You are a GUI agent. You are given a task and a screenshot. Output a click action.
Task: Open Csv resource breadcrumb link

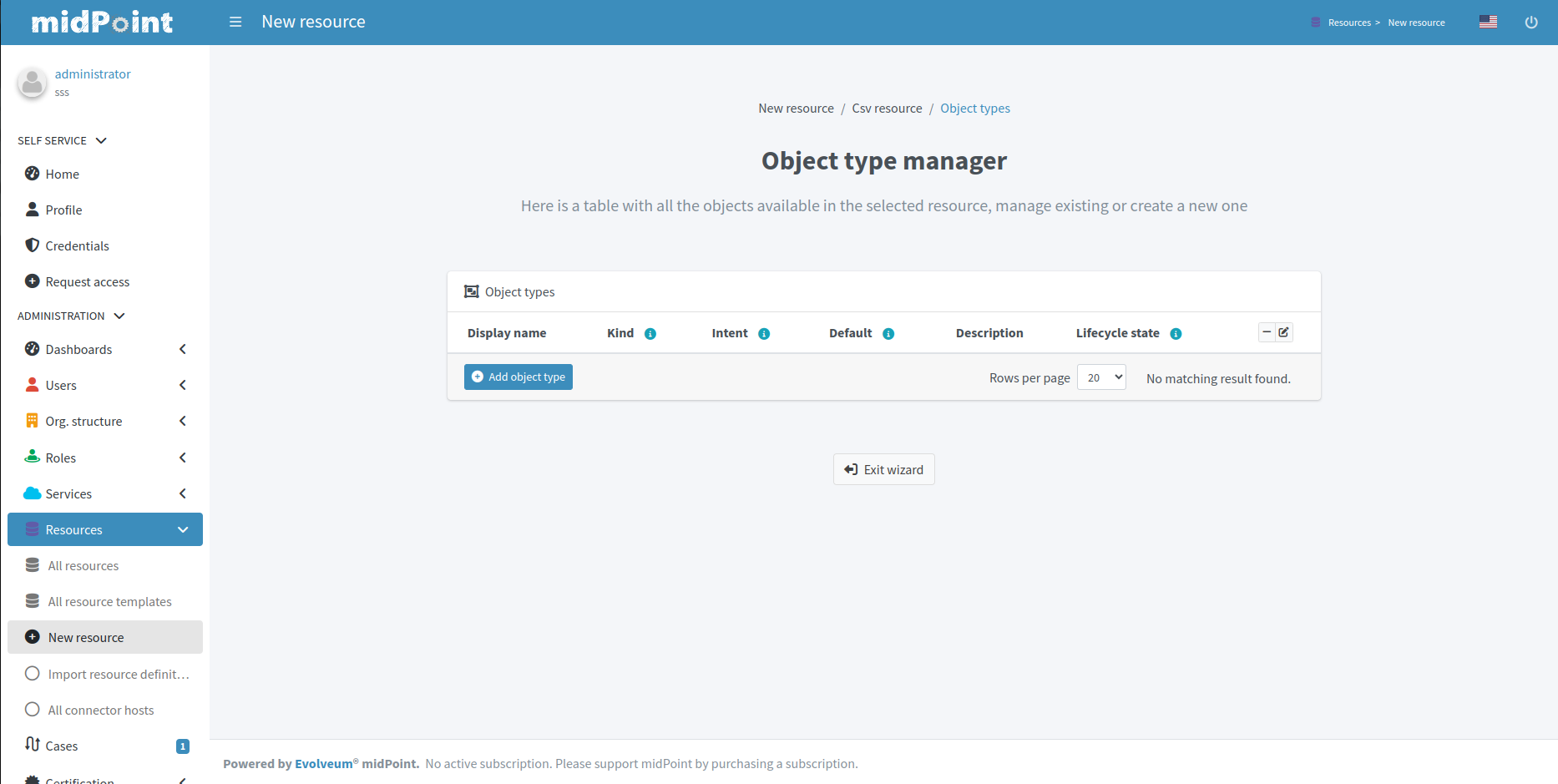pos(887,108)
